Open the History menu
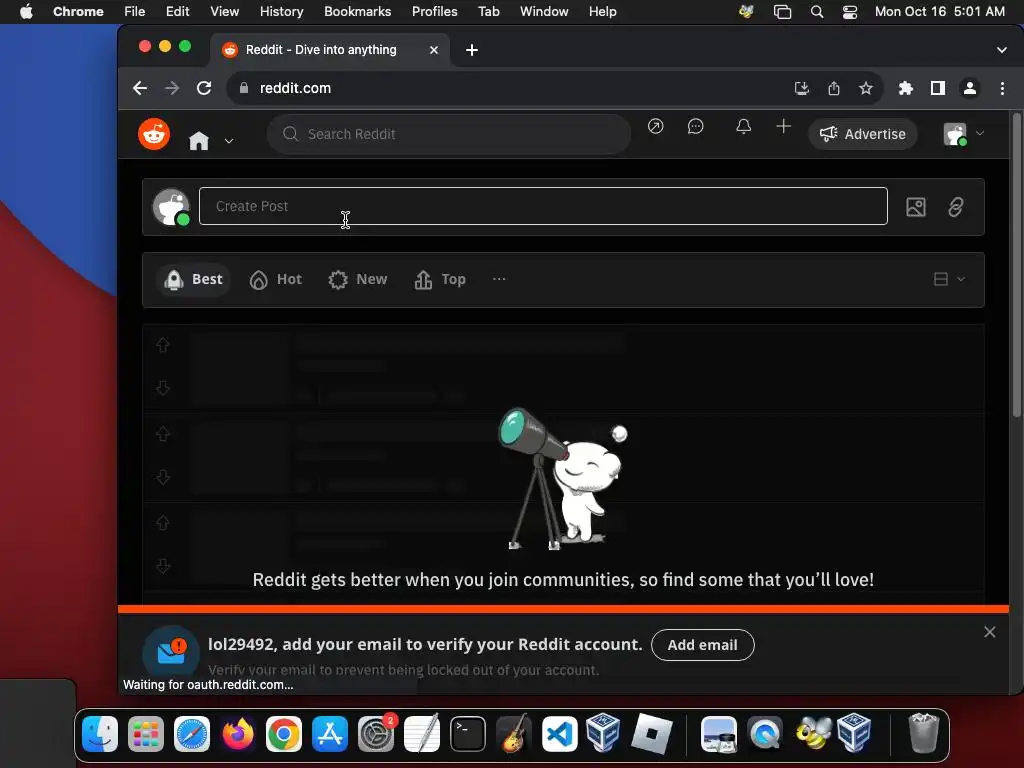The height and width of the screenshot is (768, 1024). click(281, 12)
